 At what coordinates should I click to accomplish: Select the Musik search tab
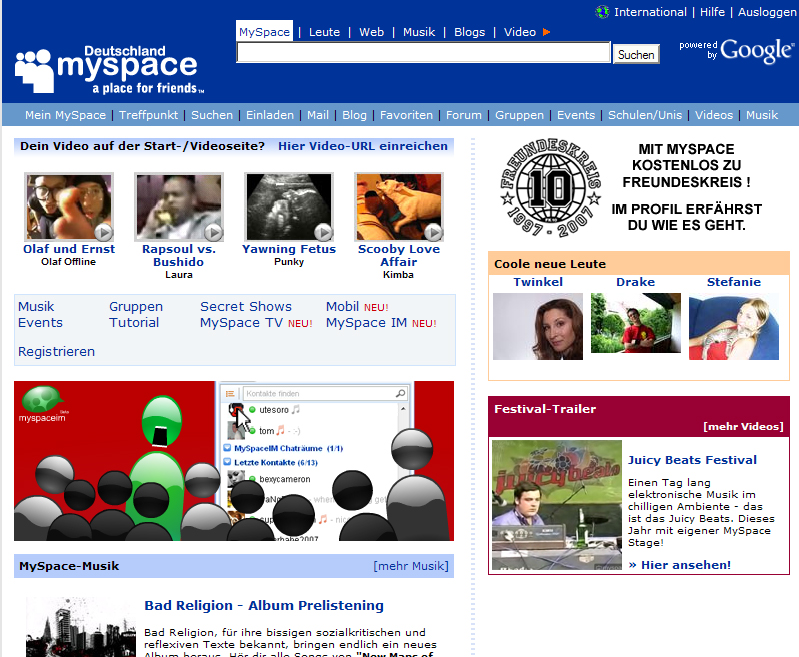(419, 32)
